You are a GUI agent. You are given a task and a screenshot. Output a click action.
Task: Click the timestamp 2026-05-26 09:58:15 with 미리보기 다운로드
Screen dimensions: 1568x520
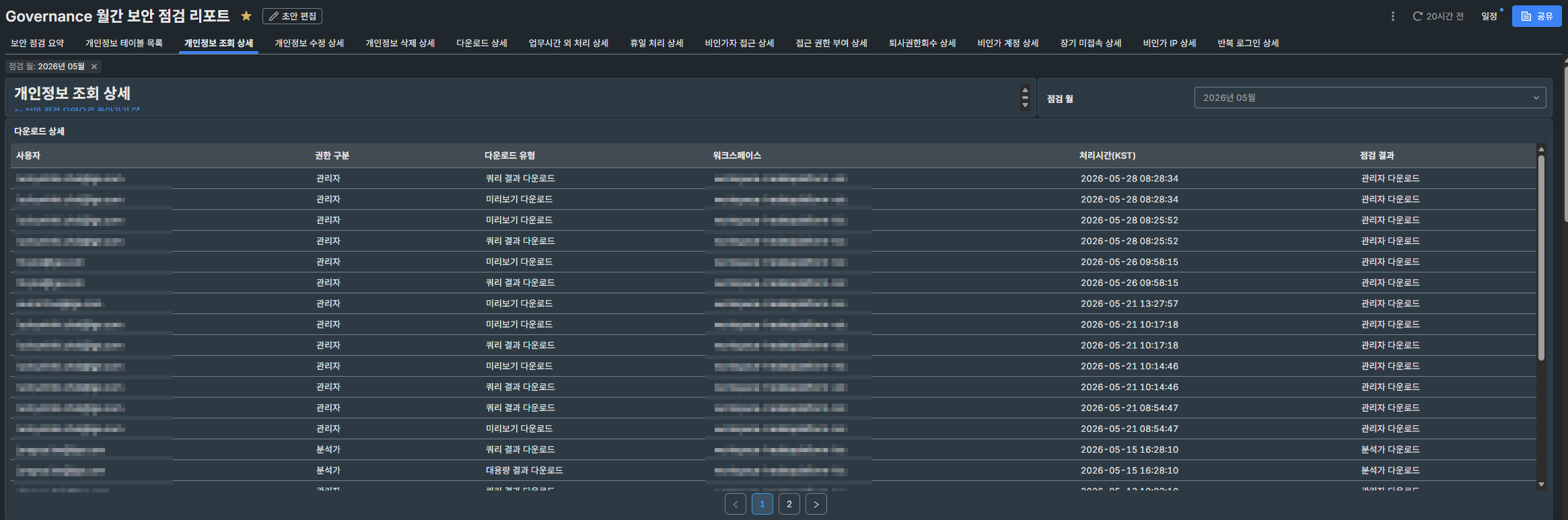[x=1129, y=262]
